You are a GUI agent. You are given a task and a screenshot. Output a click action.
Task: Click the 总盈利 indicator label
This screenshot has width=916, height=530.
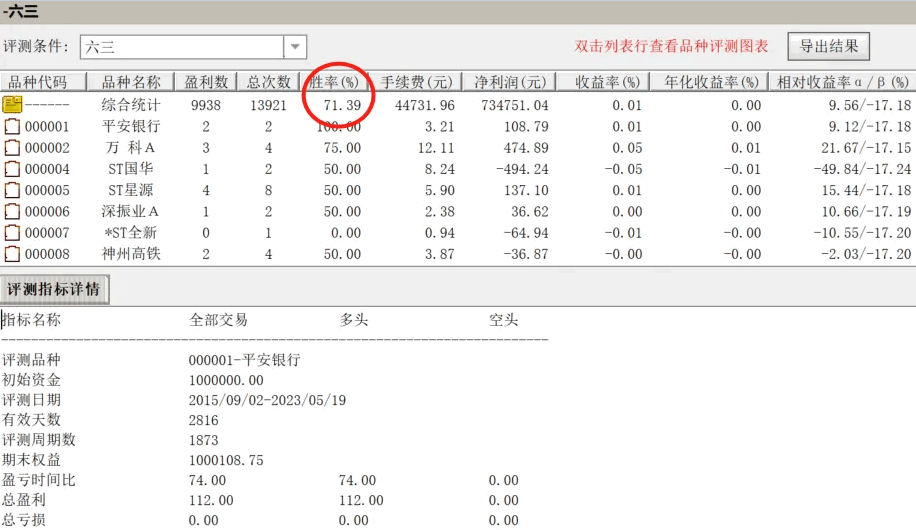[x=24, y=500]
